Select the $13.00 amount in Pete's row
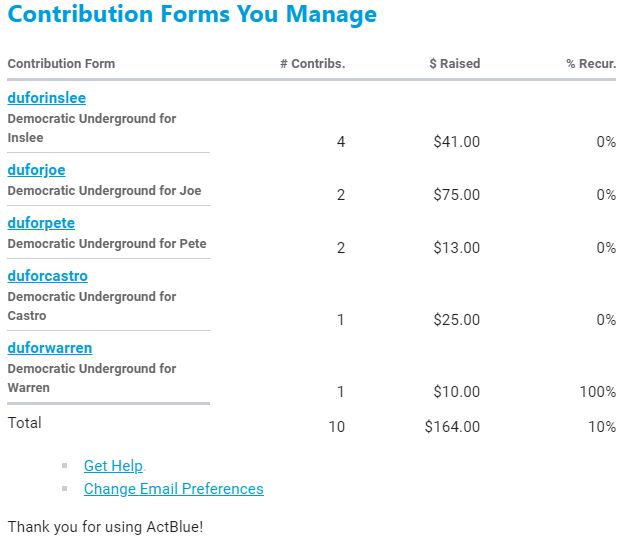This screenshot has height=541, width=627. tap(456, 248)
